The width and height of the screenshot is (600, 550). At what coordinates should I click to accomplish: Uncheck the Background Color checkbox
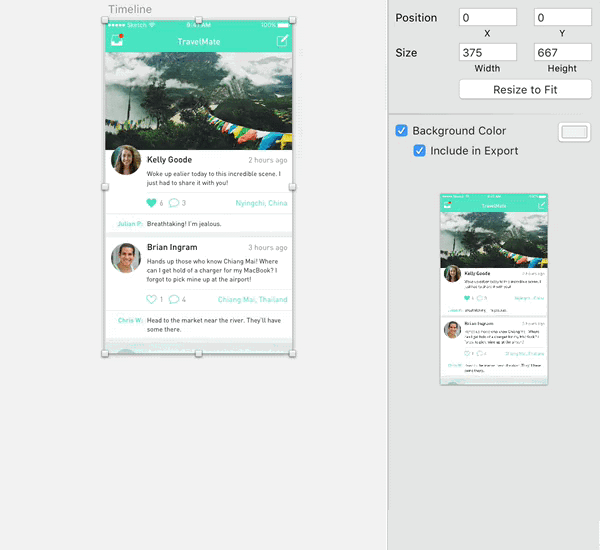pos(401,131)
